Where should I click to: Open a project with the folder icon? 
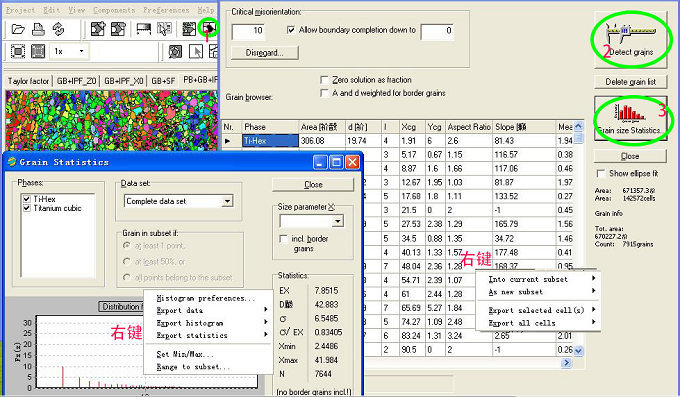coord(18,29)
